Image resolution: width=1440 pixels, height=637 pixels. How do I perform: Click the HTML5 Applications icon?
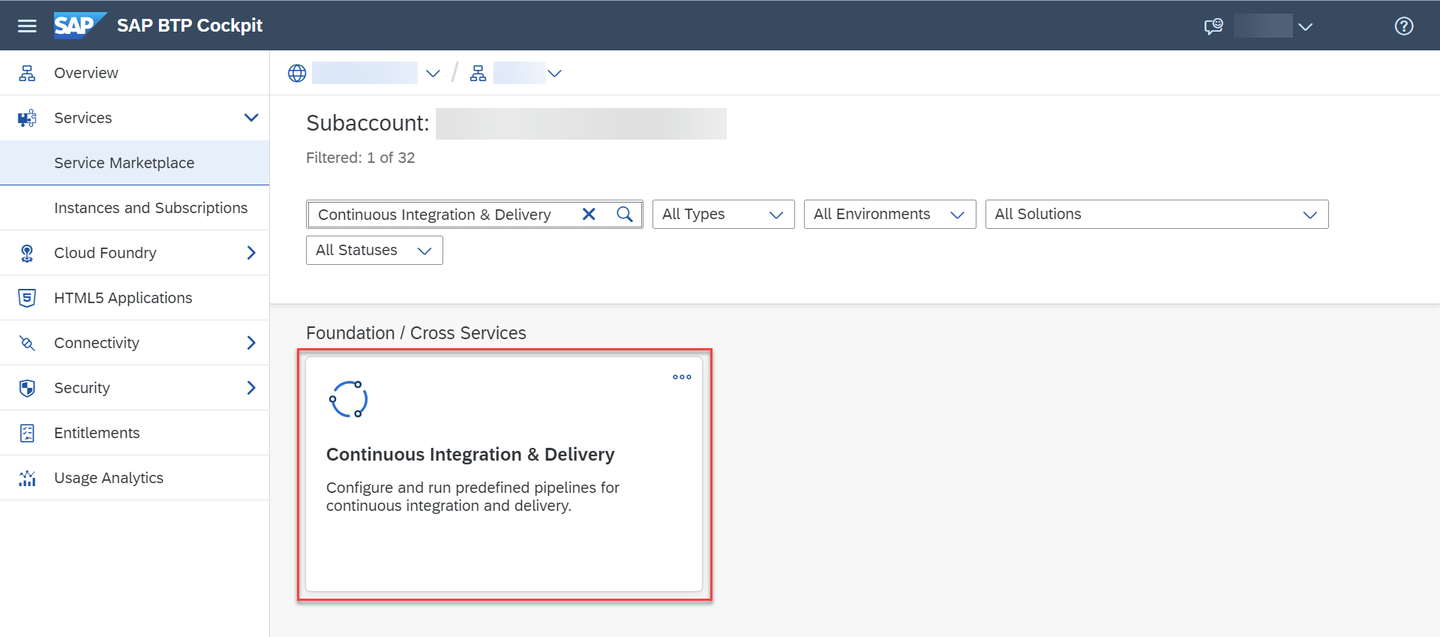point(27,298)
